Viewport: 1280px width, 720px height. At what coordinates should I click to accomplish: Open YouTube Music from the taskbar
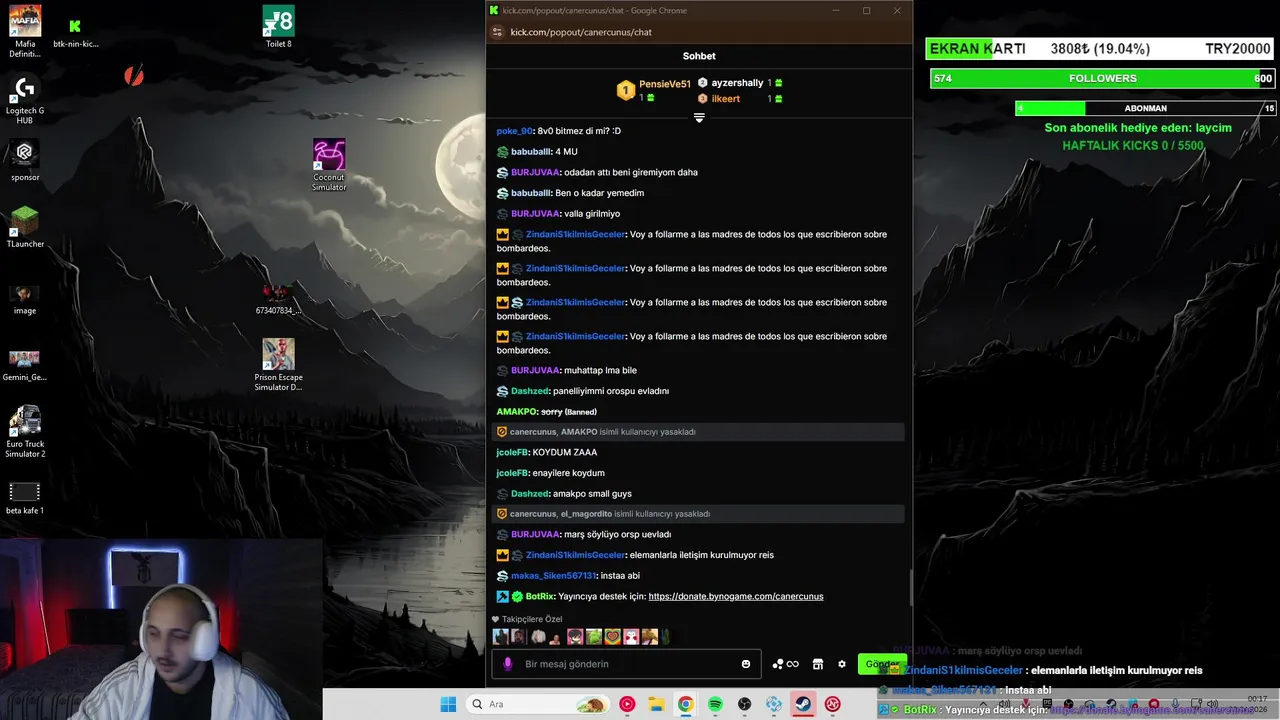(627, 704)
